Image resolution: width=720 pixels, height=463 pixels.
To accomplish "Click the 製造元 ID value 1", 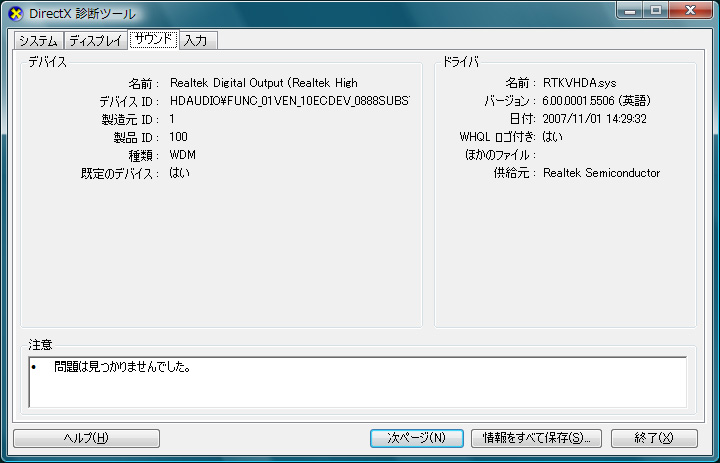I will click(x=172, y=119).
